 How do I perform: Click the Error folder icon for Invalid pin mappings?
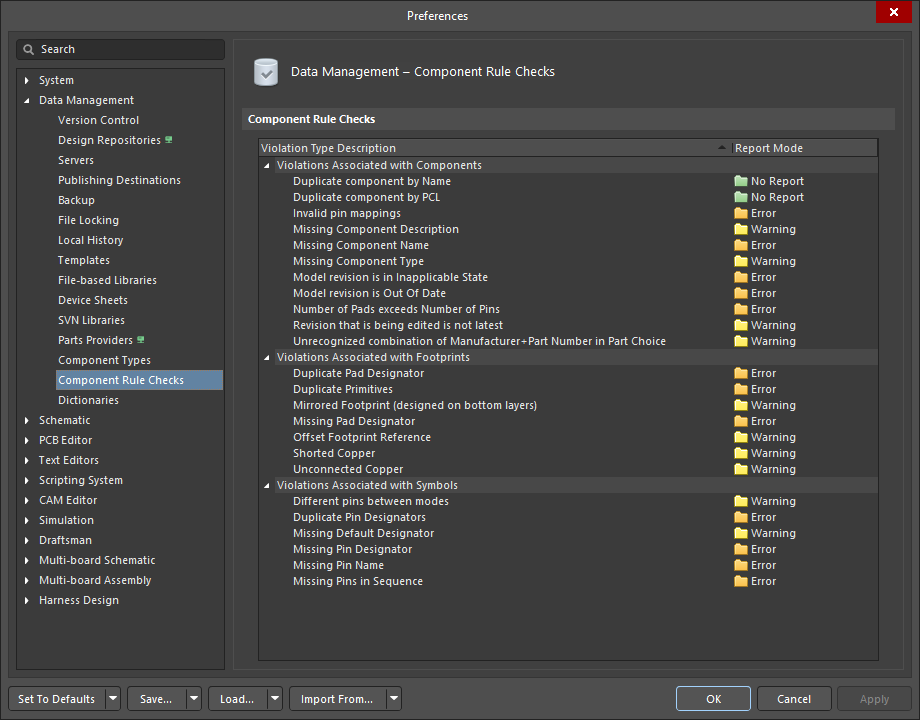tap(740, 213)
